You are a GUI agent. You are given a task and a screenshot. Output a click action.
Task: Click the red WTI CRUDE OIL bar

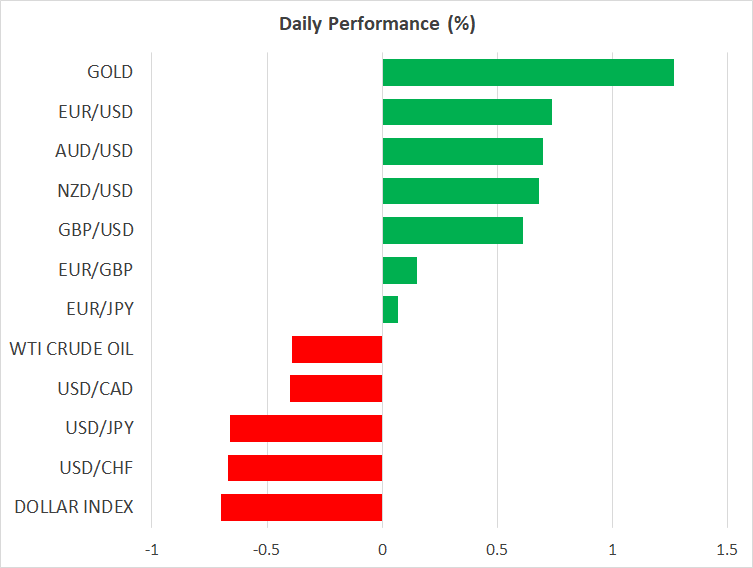(x=337, y=349)
